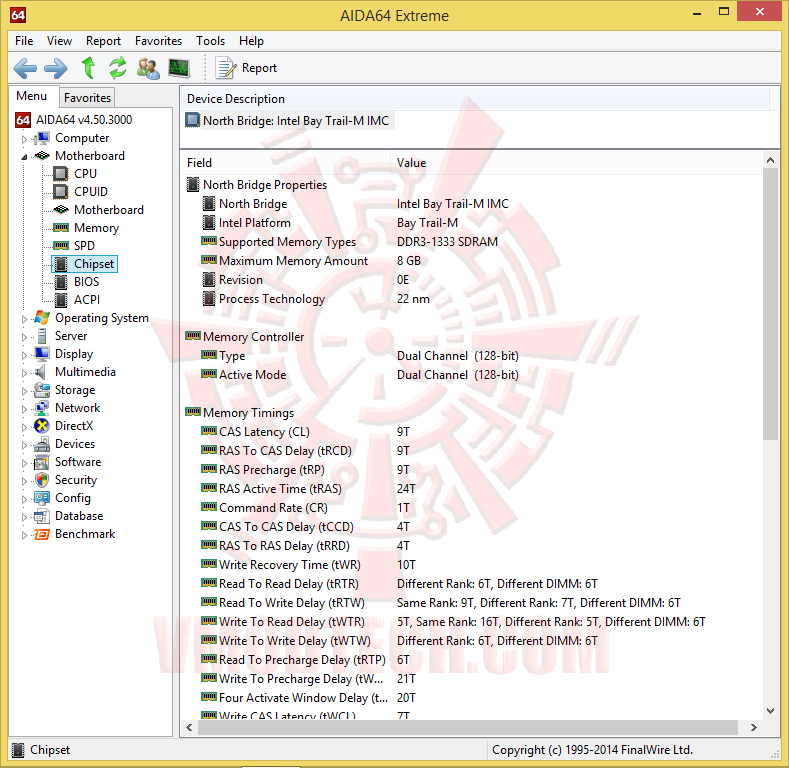Click the Security shield icon
The image size is (789, 768).
click(x=42, y=480)
